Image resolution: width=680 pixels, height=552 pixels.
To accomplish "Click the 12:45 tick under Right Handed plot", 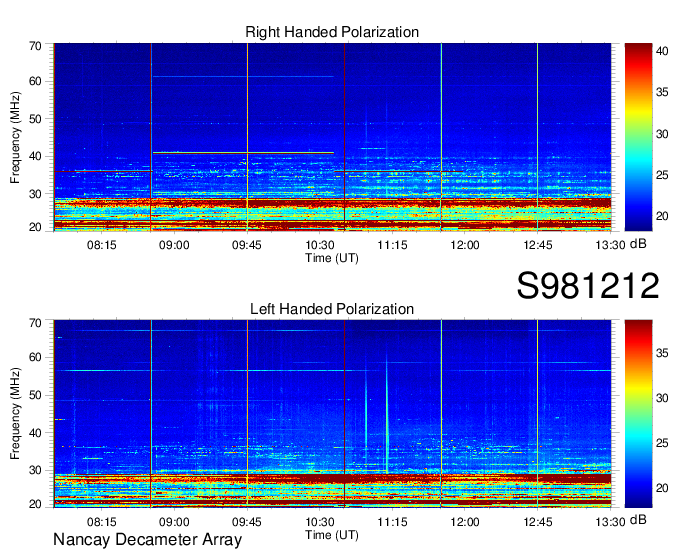I will [x=538, y=245].
